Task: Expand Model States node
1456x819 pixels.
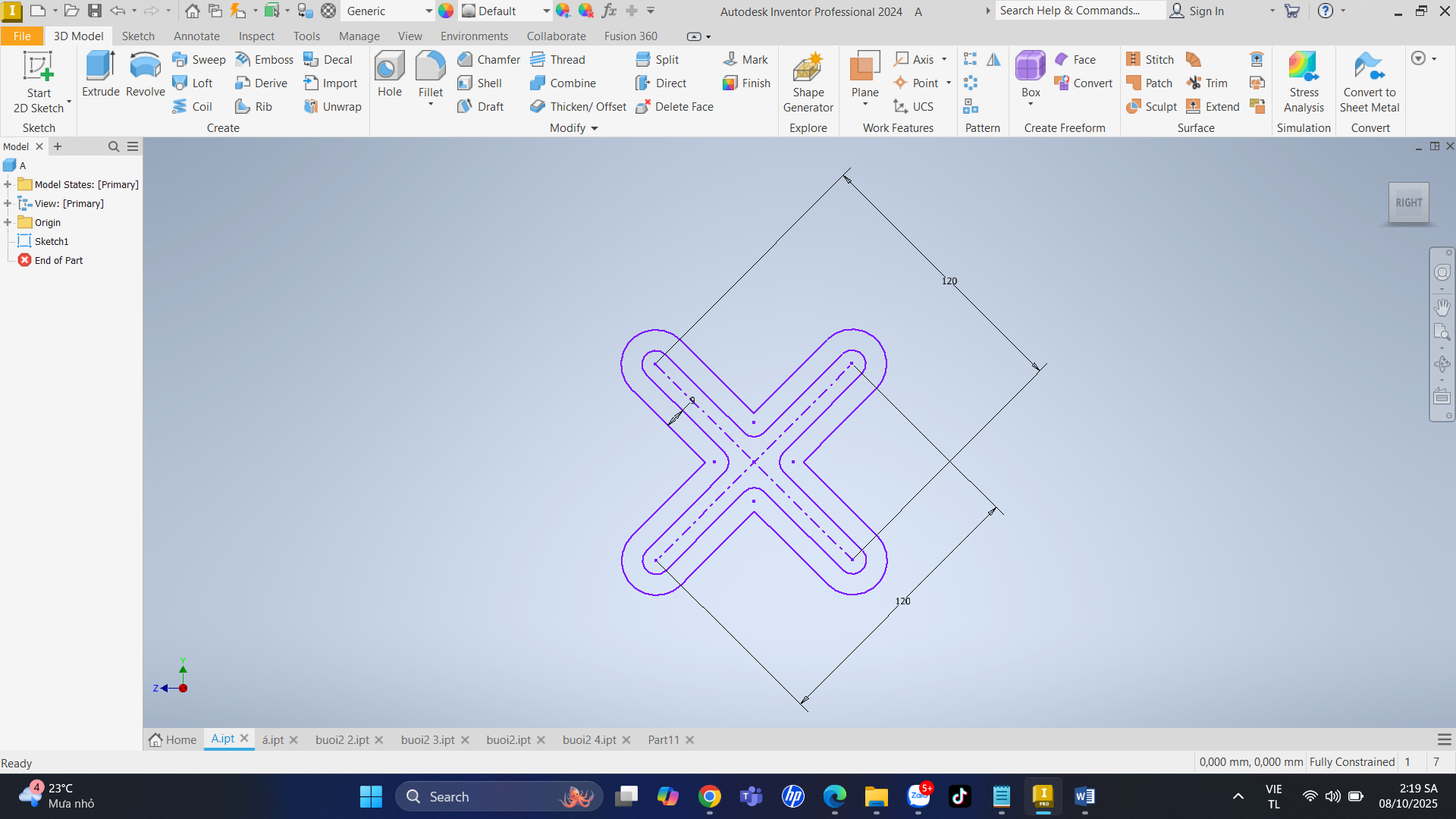Action: click(8, 184)
